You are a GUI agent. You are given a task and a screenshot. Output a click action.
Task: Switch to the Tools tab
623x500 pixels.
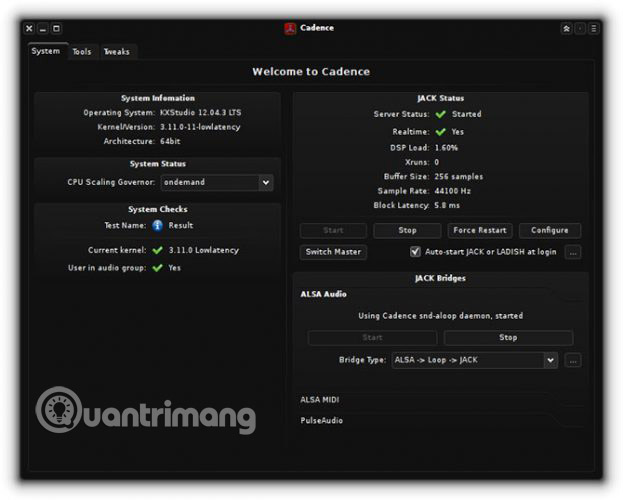tap(82, 52)
